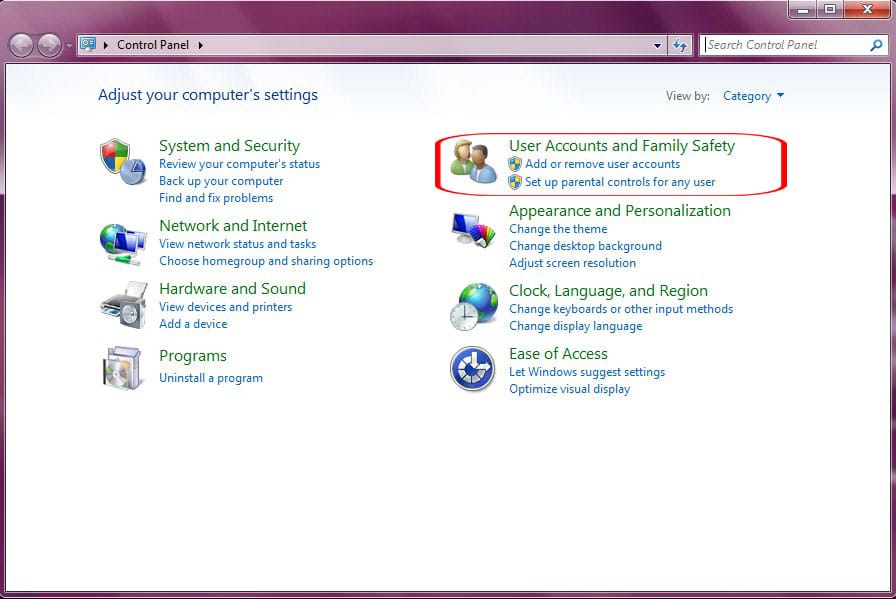Click the Forward navigation arrow button

click(x=50, y=45)
